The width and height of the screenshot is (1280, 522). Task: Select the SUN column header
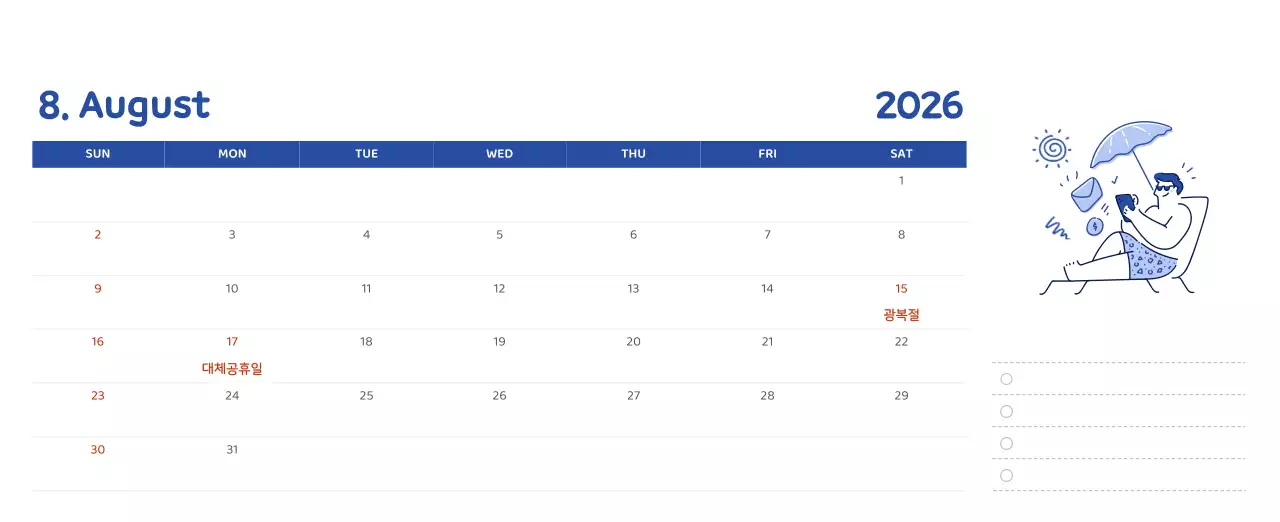coord(98,154)
